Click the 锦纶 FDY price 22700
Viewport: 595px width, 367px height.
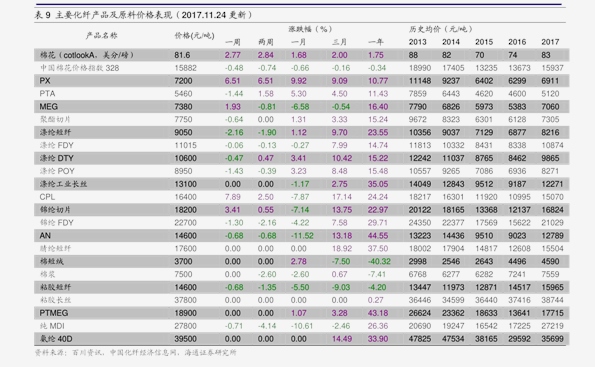(186, 223)
